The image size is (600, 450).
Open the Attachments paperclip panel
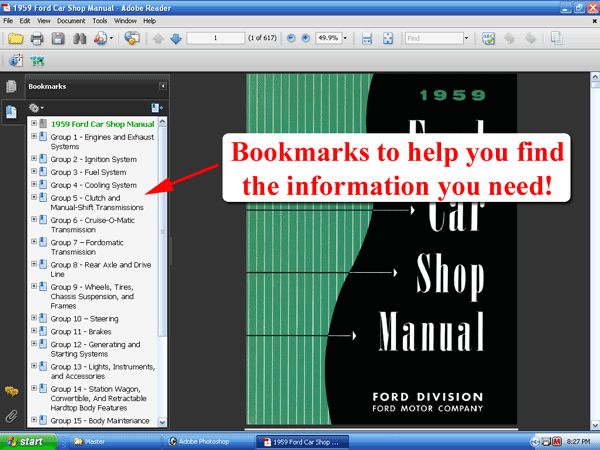[x=11, y=416]
